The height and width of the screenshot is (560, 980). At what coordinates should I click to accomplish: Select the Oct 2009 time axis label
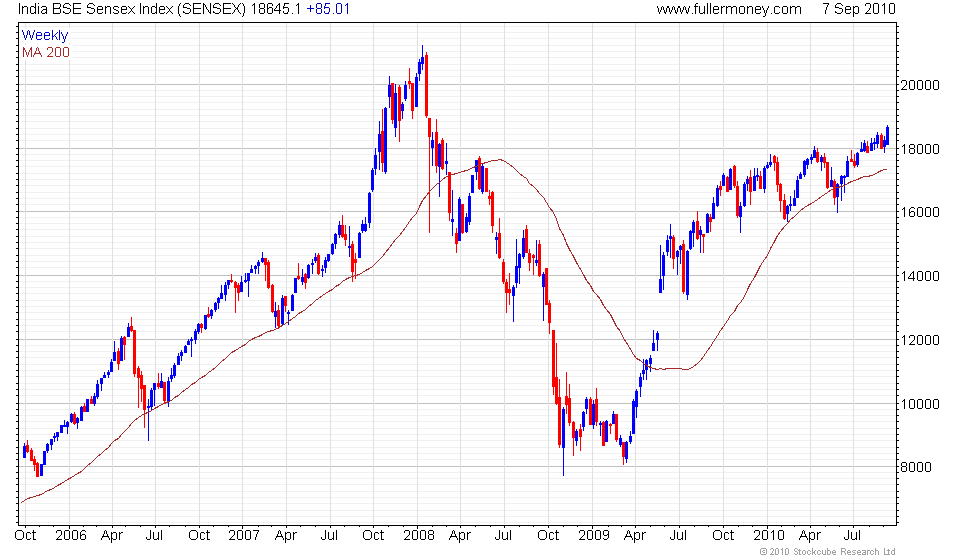[723, 535]
